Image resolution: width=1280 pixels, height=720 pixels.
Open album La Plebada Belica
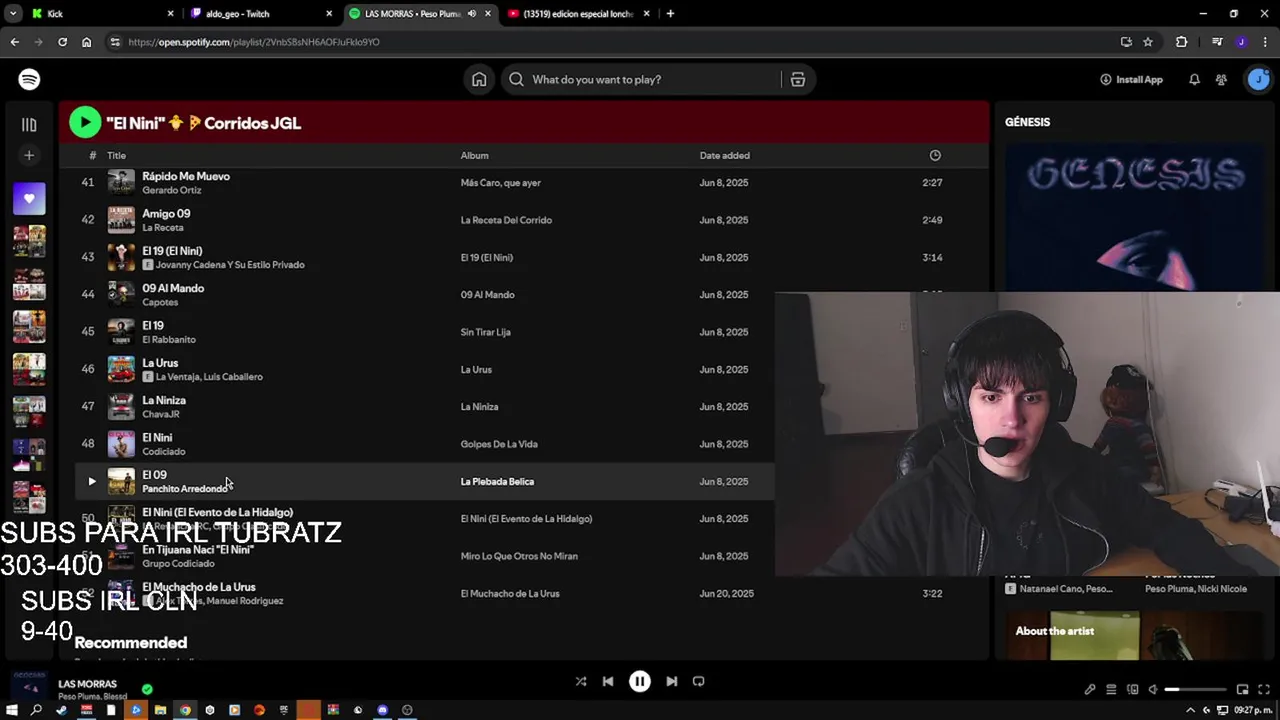(497, 481)
